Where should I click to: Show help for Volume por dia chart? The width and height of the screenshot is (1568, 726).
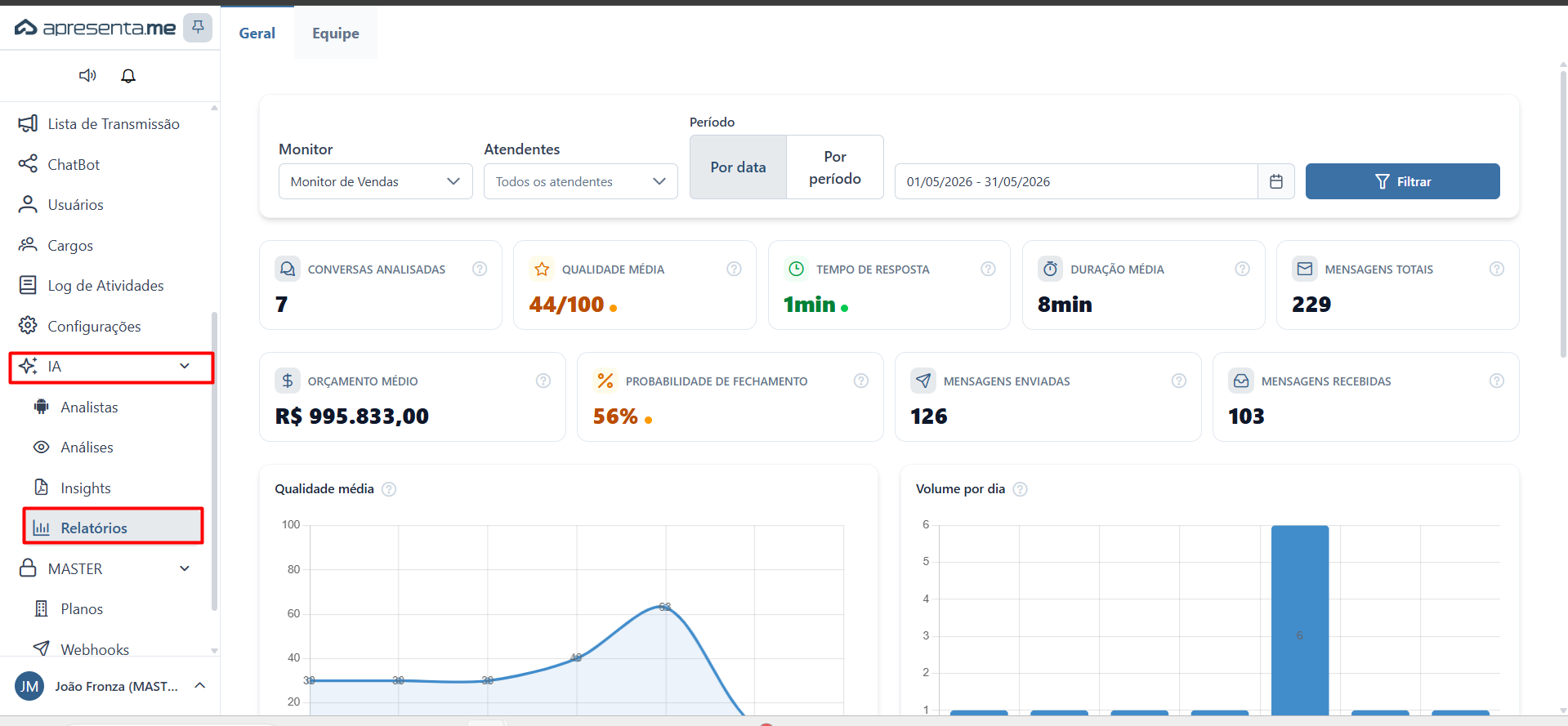(x=1021, y=489)
